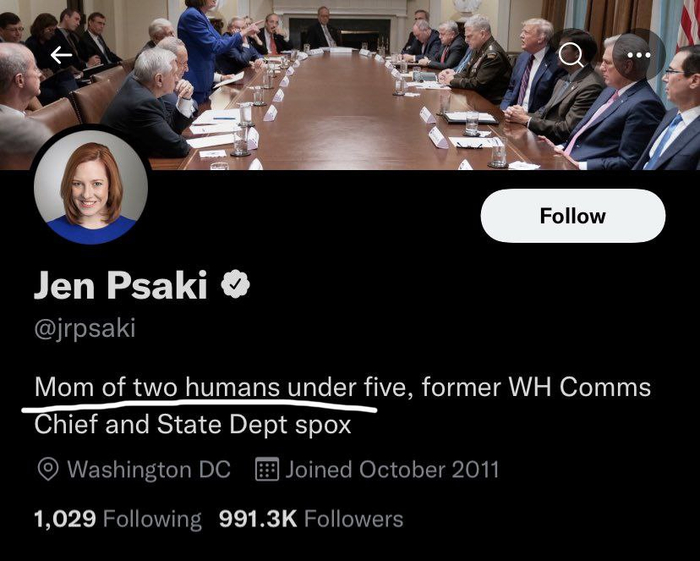Click the Joined October 2011 text
The width and height of the screenshot is (700, 561).
(392, 470)
